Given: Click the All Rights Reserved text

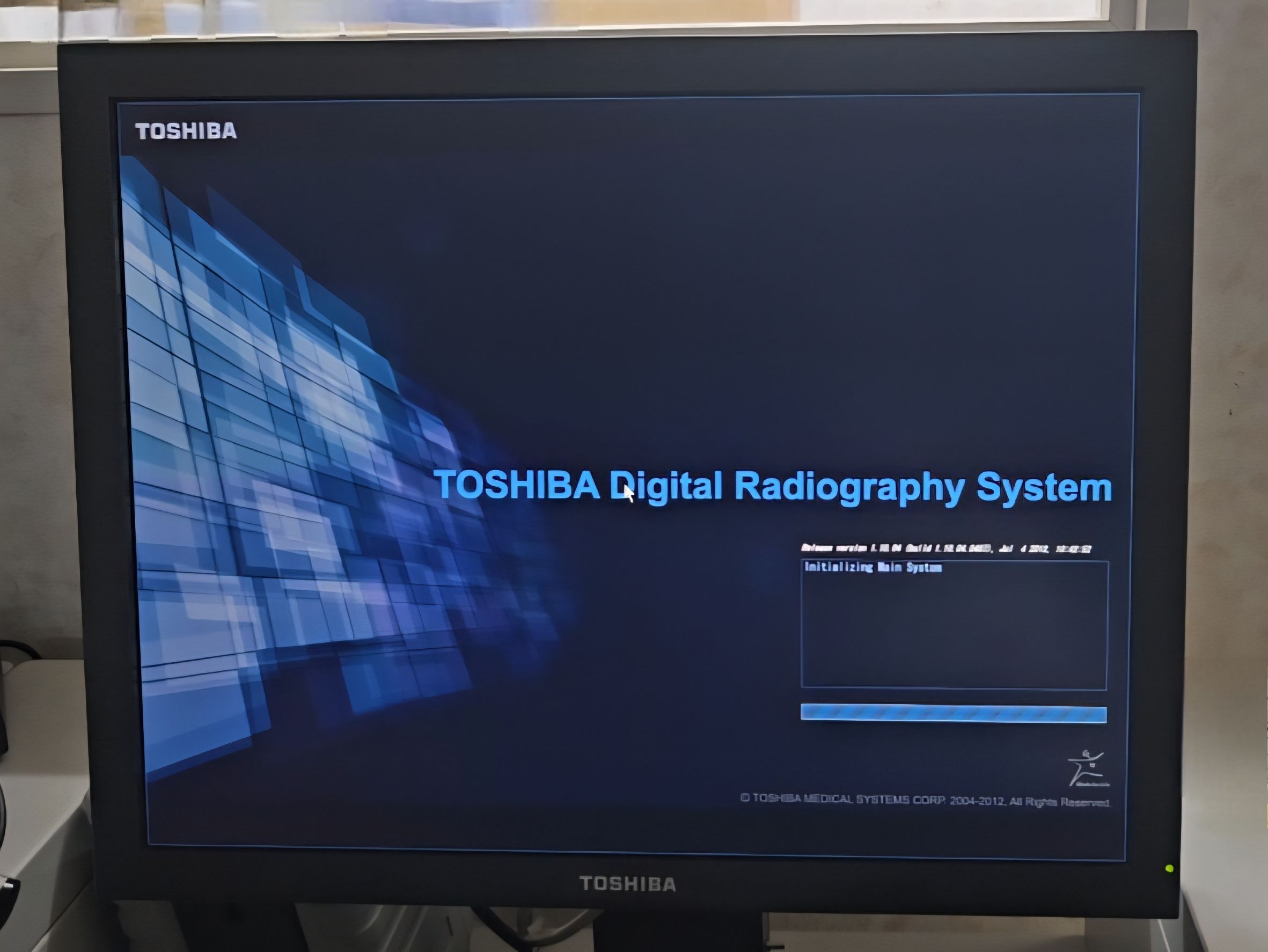Looking at the screenshot, I should click(1059, 802).
